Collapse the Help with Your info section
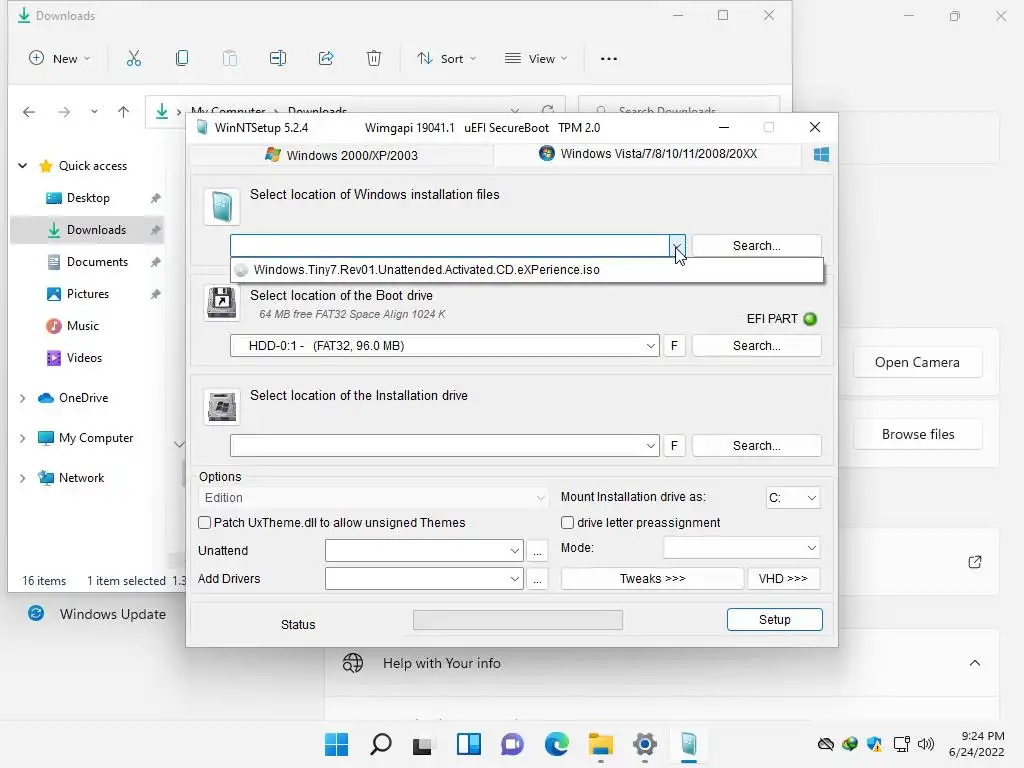Image resolution: width=1024 pixels, height=768 pixels. 974,663
